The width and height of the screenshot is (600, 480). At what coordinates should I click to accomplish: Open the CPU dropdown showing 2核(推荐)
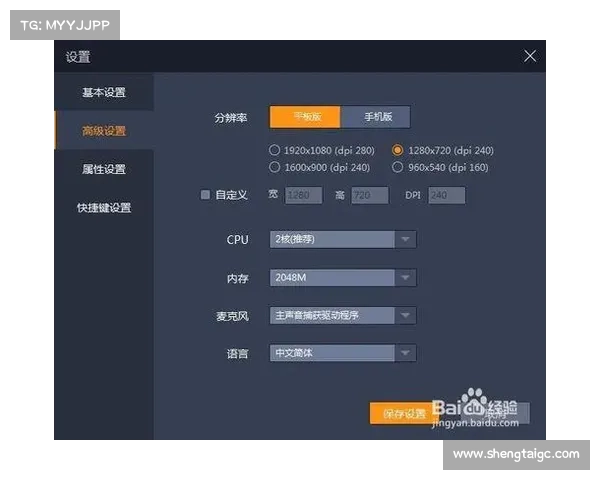coord(343,239)
